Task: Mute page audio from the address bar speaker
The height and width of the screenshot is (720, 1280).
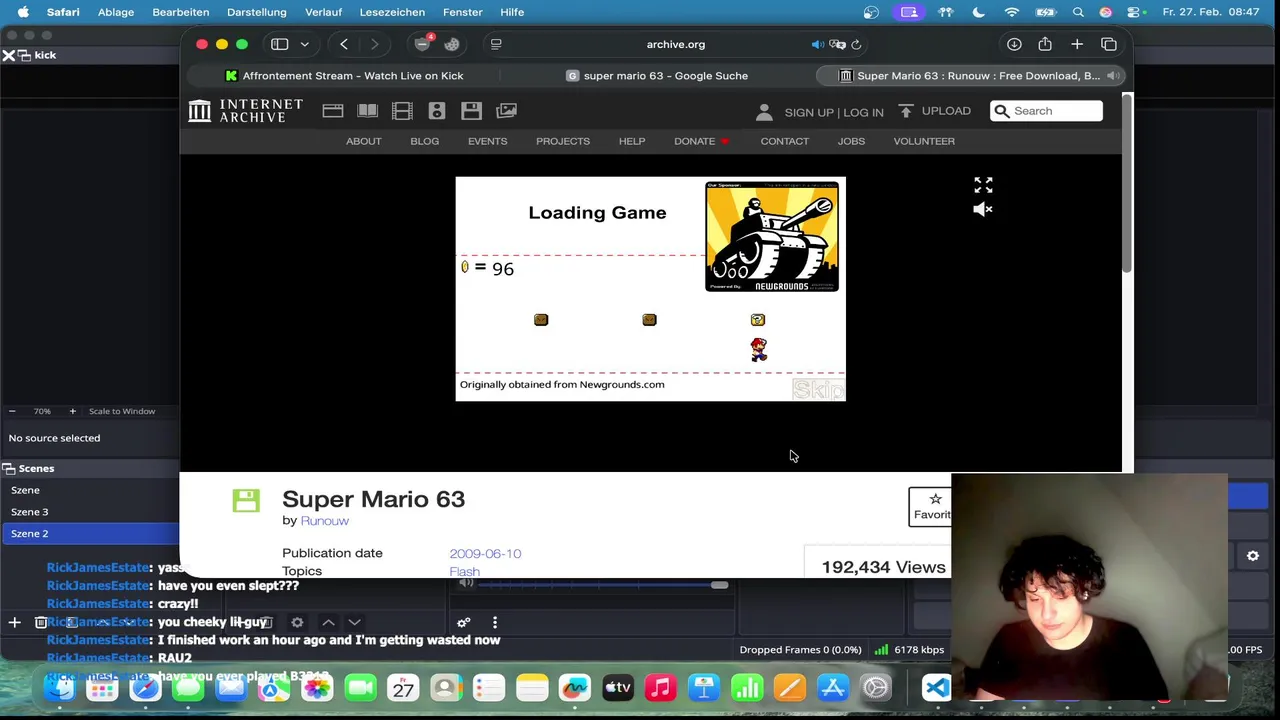Action: [x=817, y=44]
